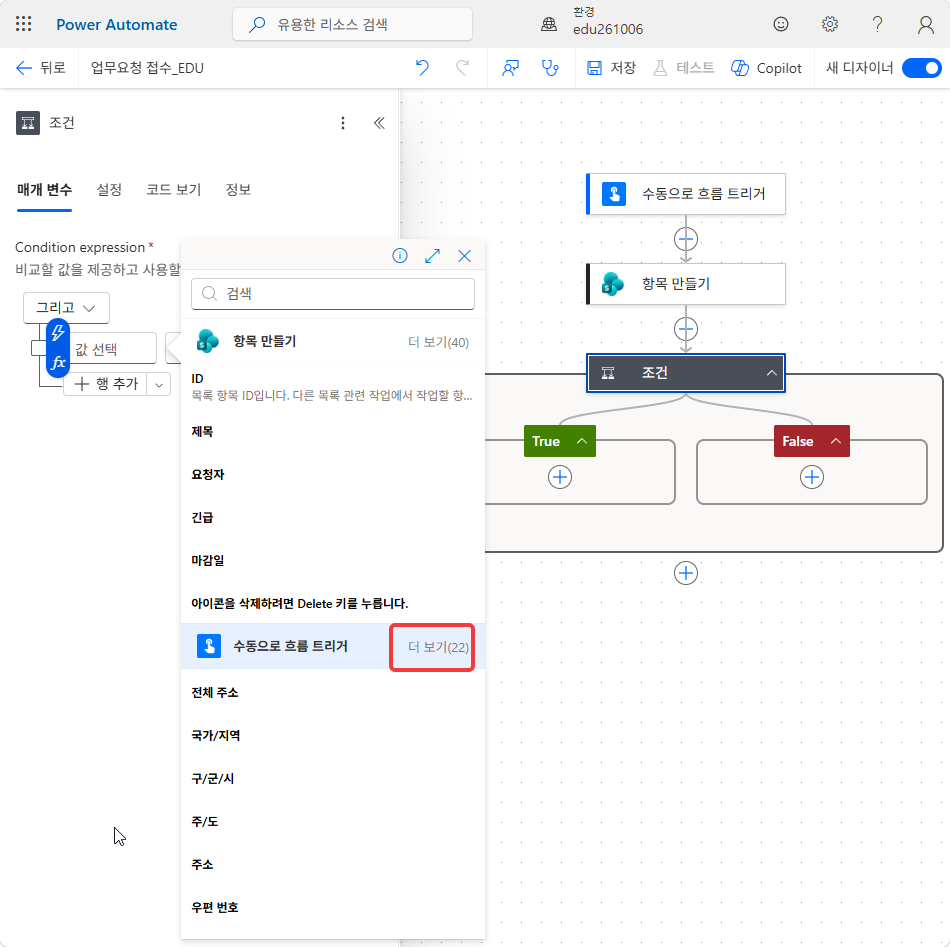Image resolution: width=950 pixels, height=947 pixels.
Task: Click the Power Automate title link
Action: 116,24
